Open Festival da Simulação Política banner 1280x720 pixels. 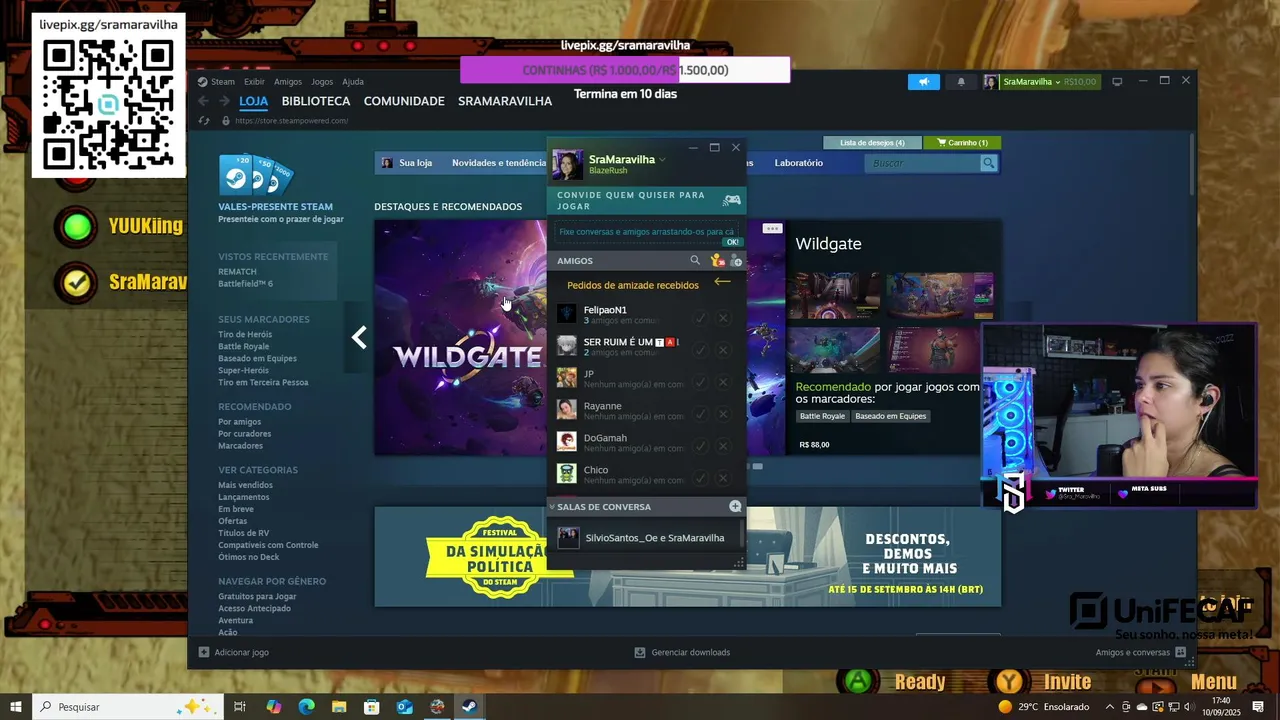(x=687, y=556)
